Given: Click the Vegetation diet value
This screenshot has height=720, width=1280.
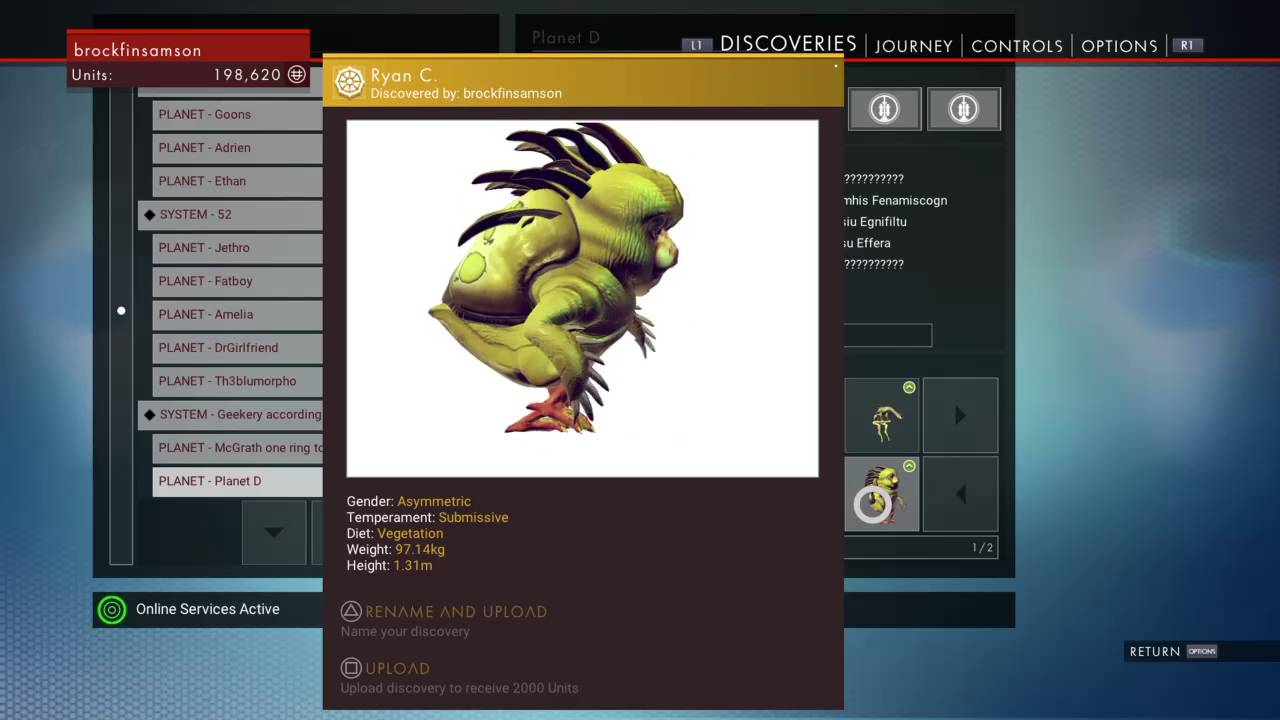Looking at the screenshot, I should [410, 534].
